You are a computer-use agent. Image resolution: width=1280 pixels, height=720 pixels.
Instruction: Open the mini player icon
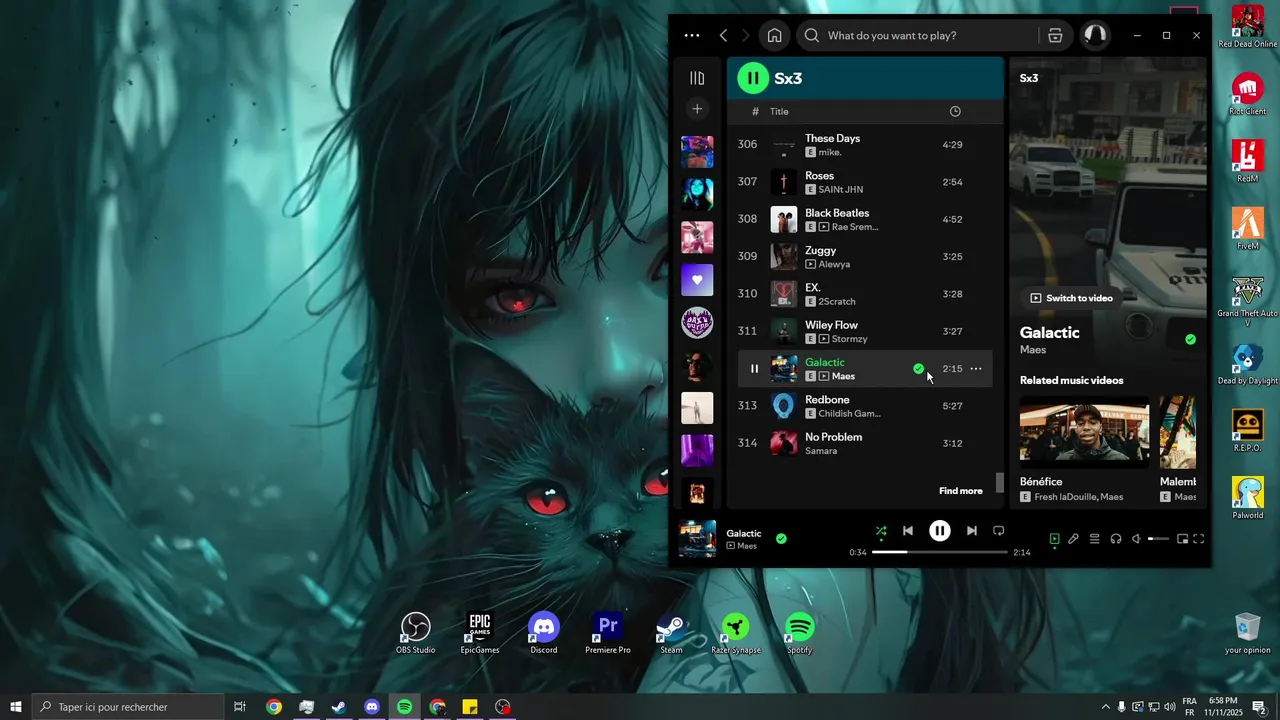[1182, 539]
